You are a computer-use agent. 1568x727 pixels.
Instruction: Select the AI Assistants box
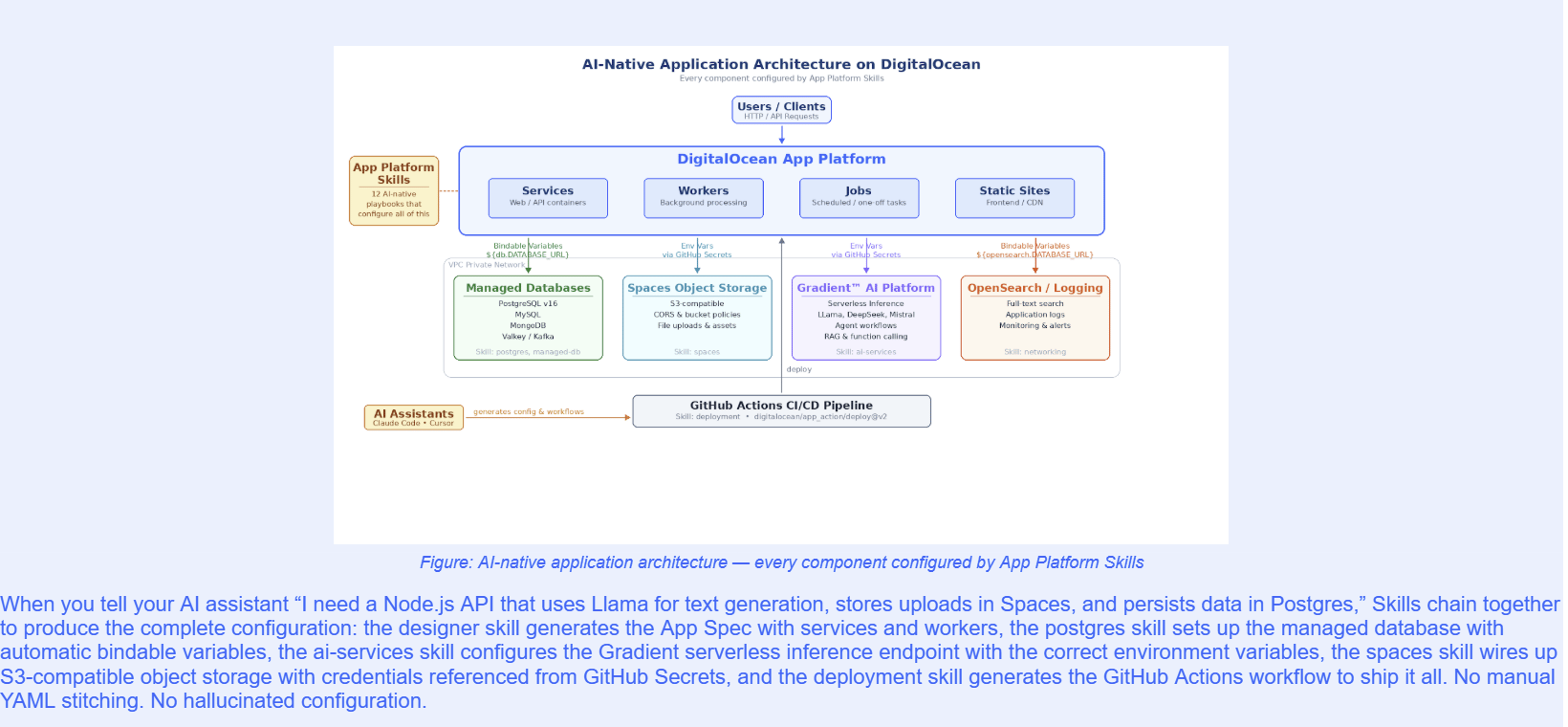[414, 417]
